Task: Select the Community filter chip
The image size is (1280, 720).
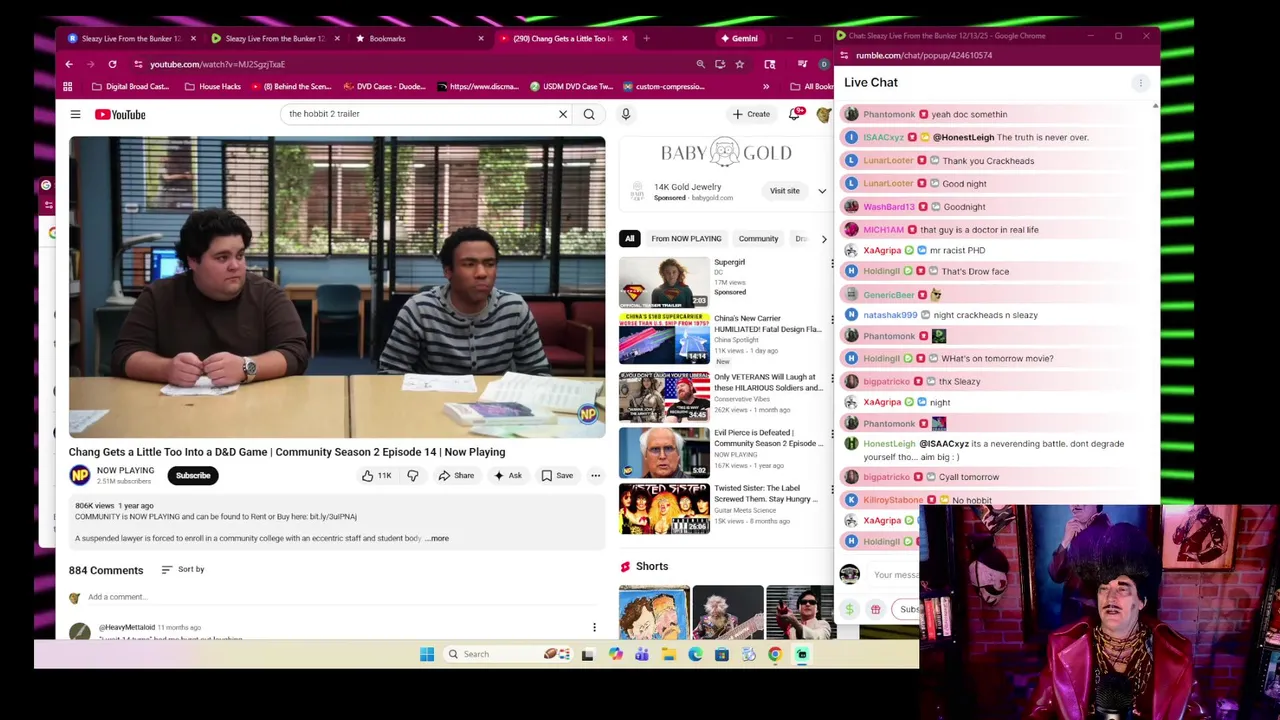Action: tap(758, 239)
